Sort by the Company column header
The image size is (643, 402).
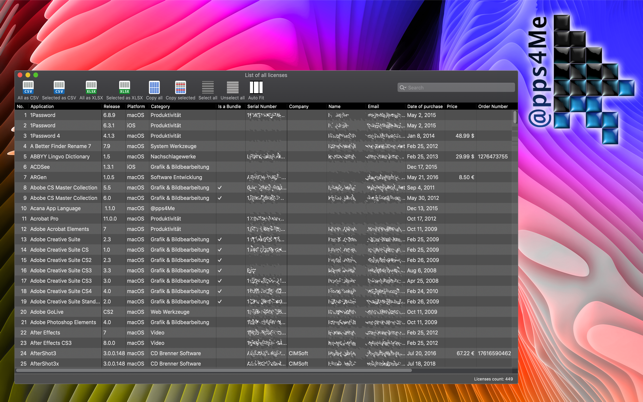pos(307,106)
